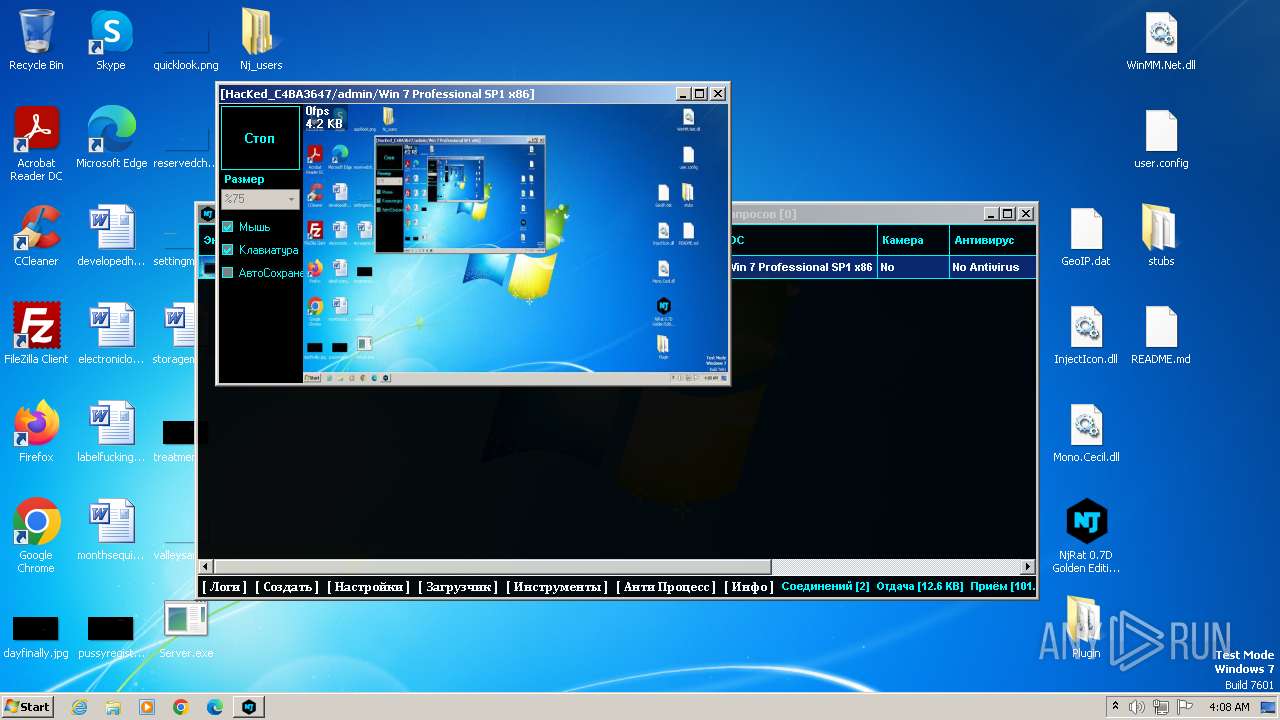Open NjRat 0.7D Golden Edition icon
Screen dimensions: 1280x720
[1086, 536]
